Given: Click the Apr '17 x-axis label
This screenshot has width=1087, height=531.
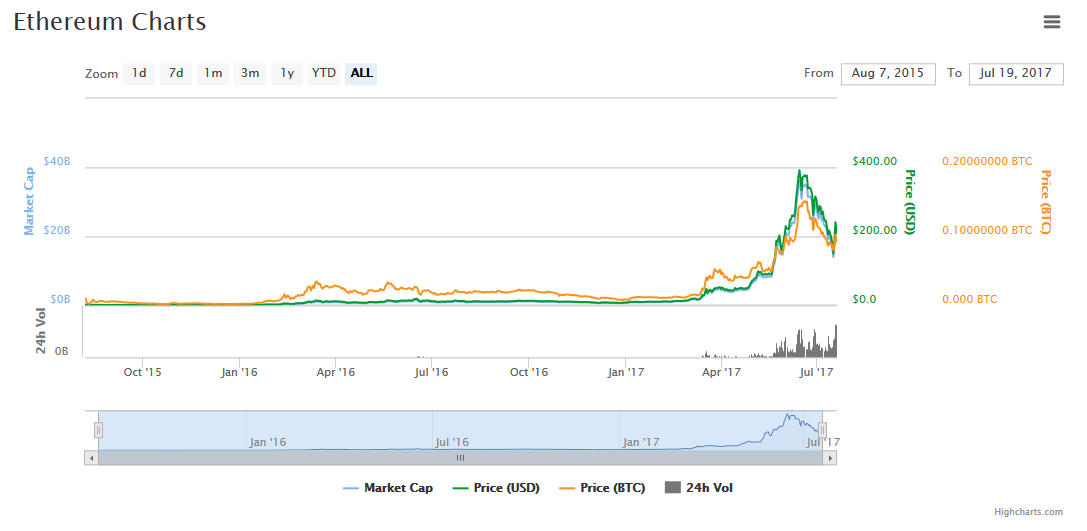Looking at the screenshot, I should (x=722, y=372).
